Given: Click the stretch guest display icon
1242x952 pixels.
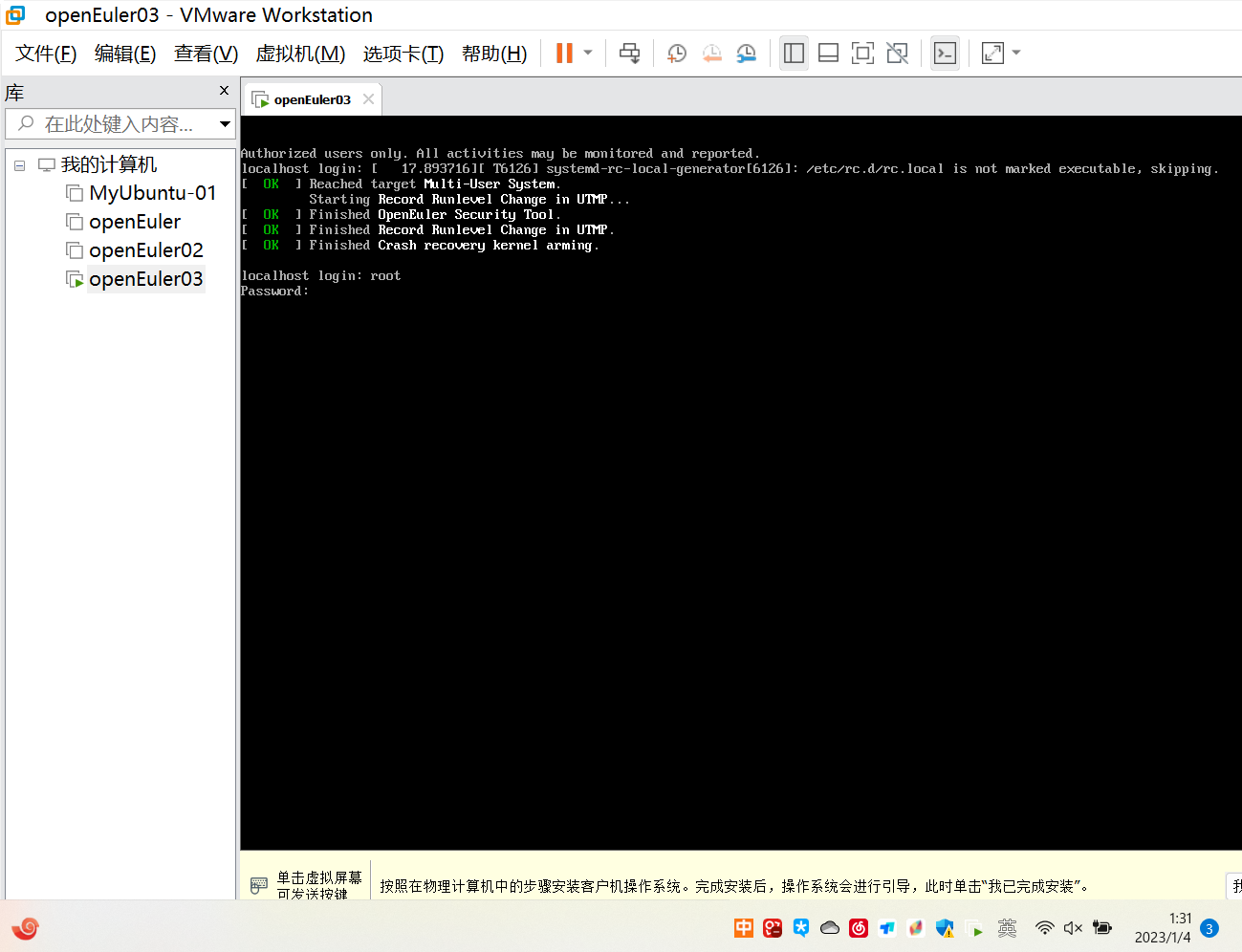Looking at the screenshot, I should pos(992,54).
